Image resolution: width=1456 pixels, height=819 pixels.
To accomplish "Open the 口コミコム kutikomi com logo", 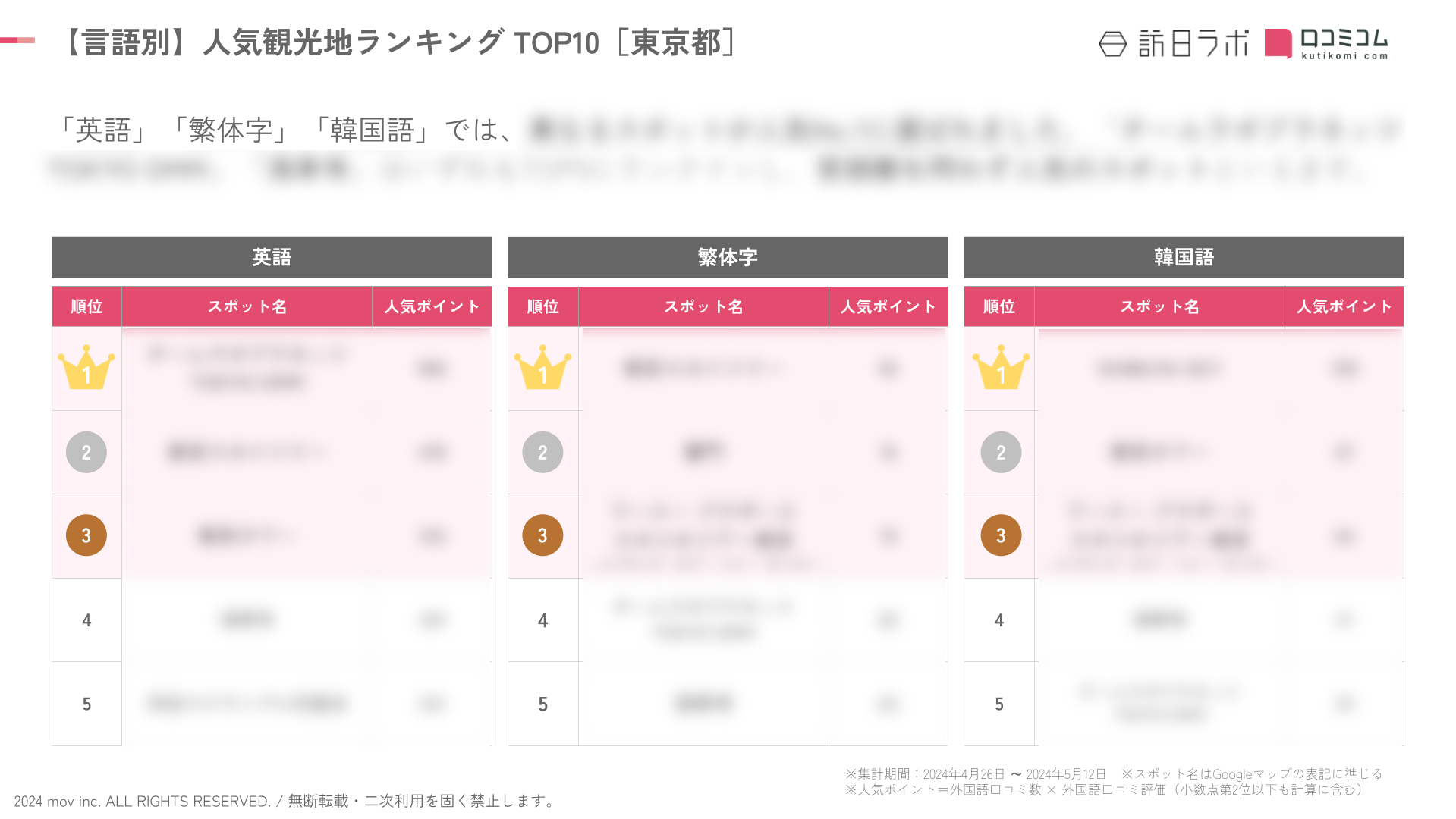I will (x=1326, y=44).
